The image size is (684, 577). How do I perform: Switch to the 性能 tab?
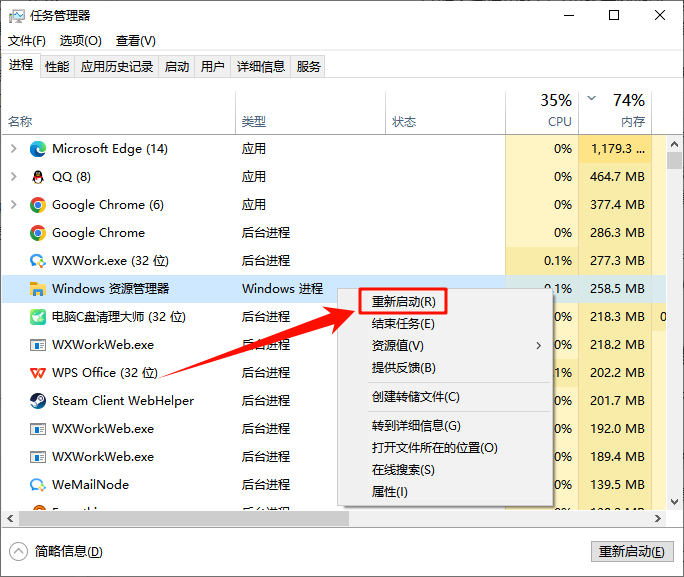pos(57,67)
